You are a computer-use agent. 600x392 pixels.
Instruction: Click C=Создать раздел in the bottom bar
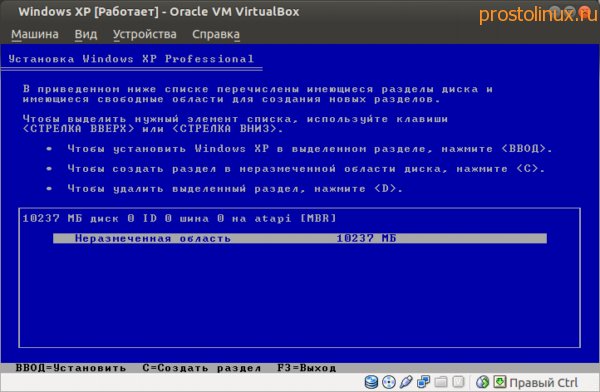[x=202, y=368]
